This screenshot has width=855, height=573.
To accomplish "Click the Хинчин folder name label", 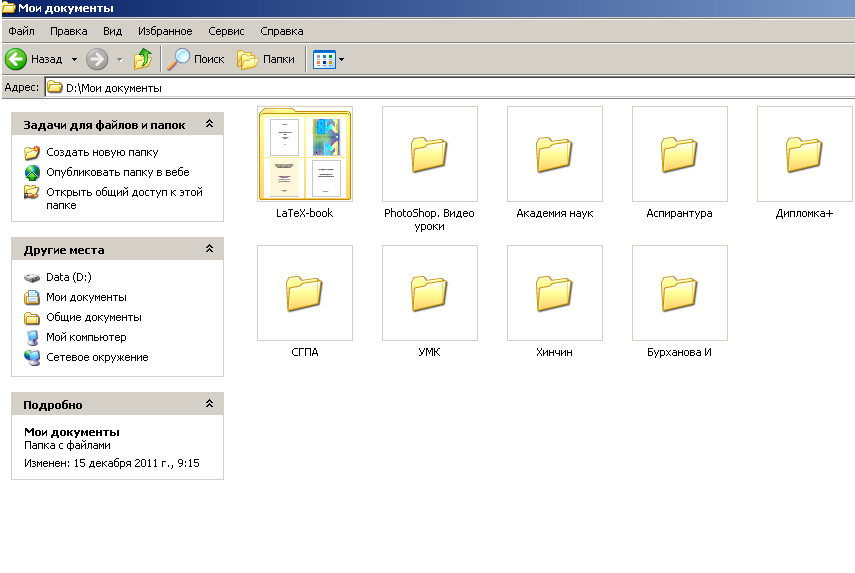I will [x=554, y=352].
